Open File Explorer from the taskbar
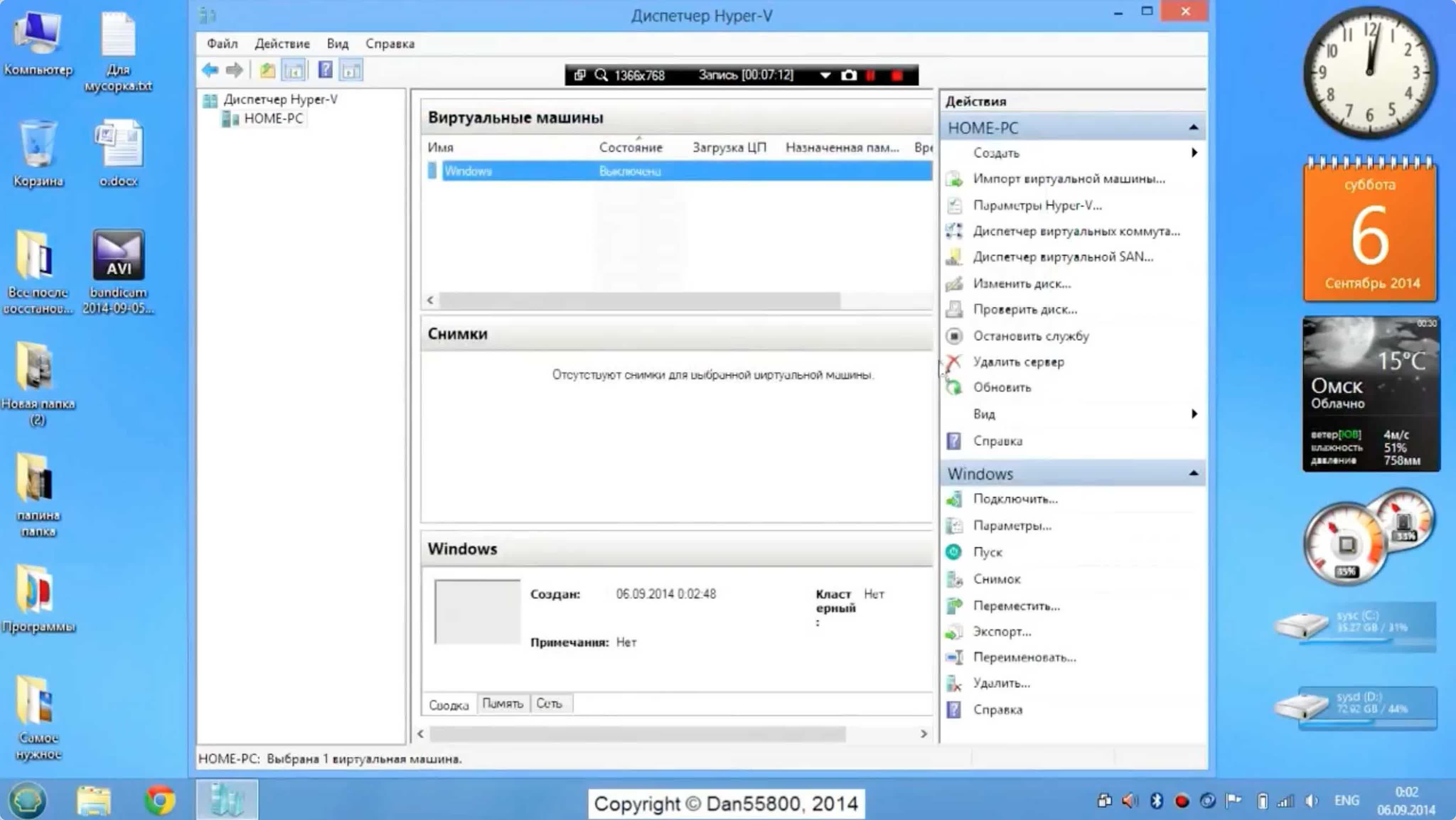This screenshot has height=820, width=1456. [x=94, y=800]
